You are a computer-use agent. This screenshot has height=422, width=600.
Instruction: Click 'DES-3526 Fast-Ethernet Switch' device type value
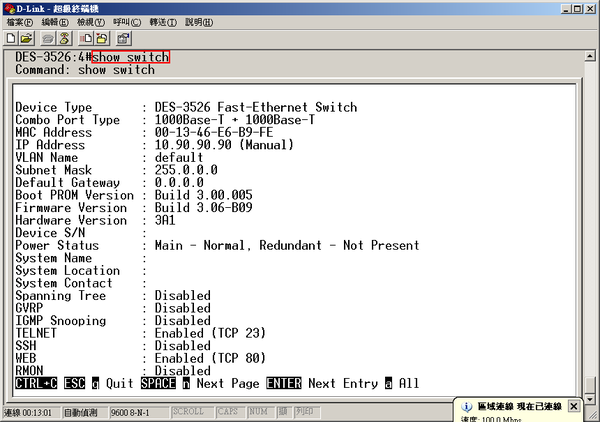pyautogui.click(x=256, y=107)
